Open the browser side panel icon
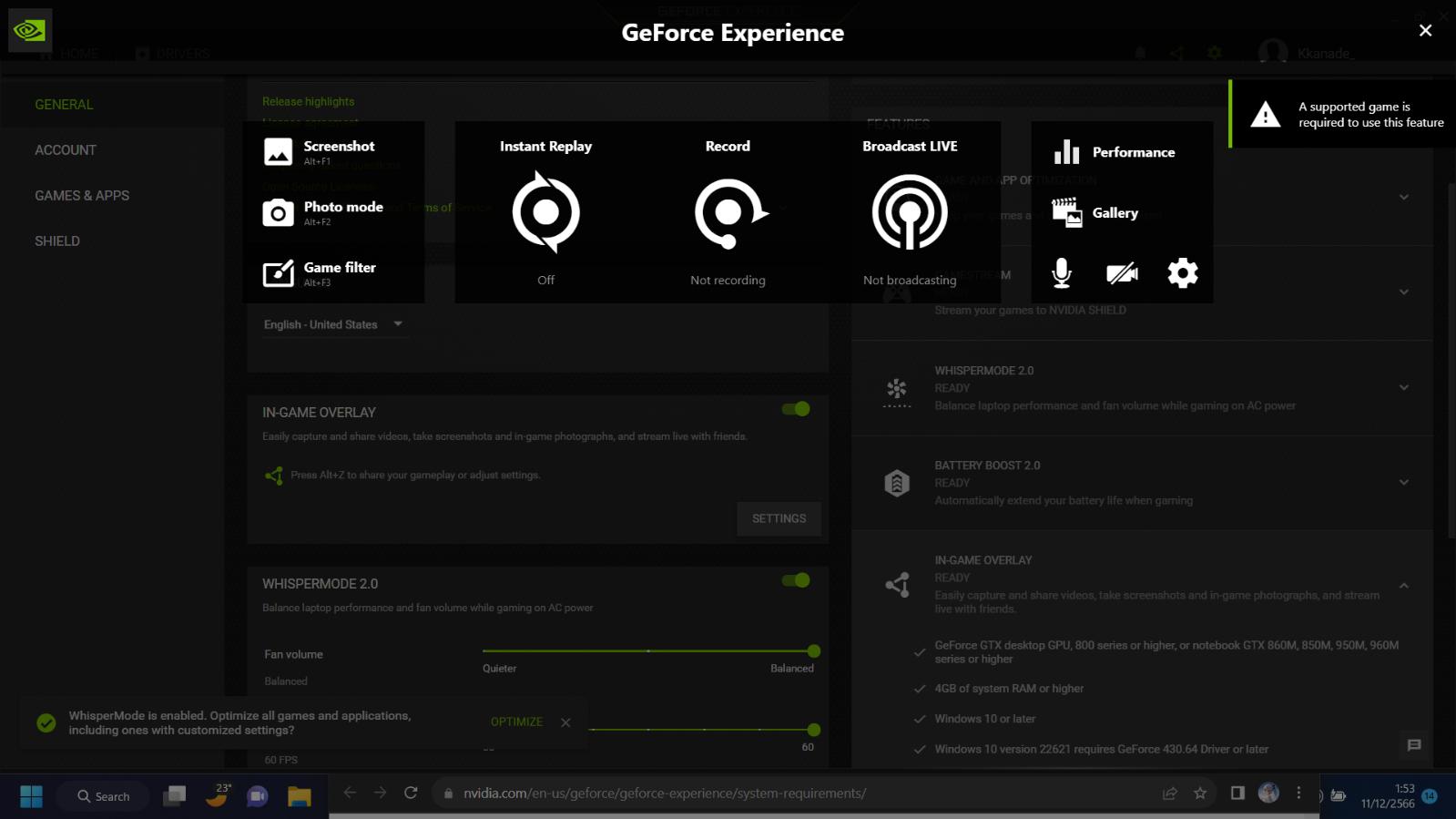The height and width of the screenshot is (819, 1456). tap(1237, 793)
